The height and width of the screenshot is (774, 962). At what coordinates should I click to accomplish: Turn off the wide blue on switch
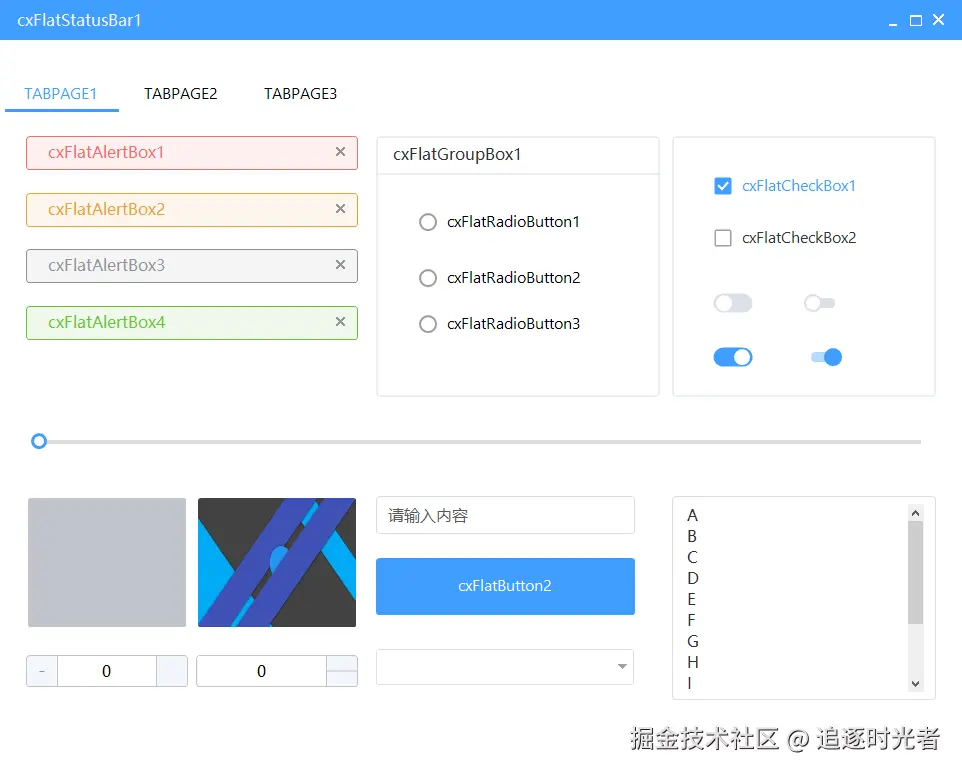click(733, 357)
